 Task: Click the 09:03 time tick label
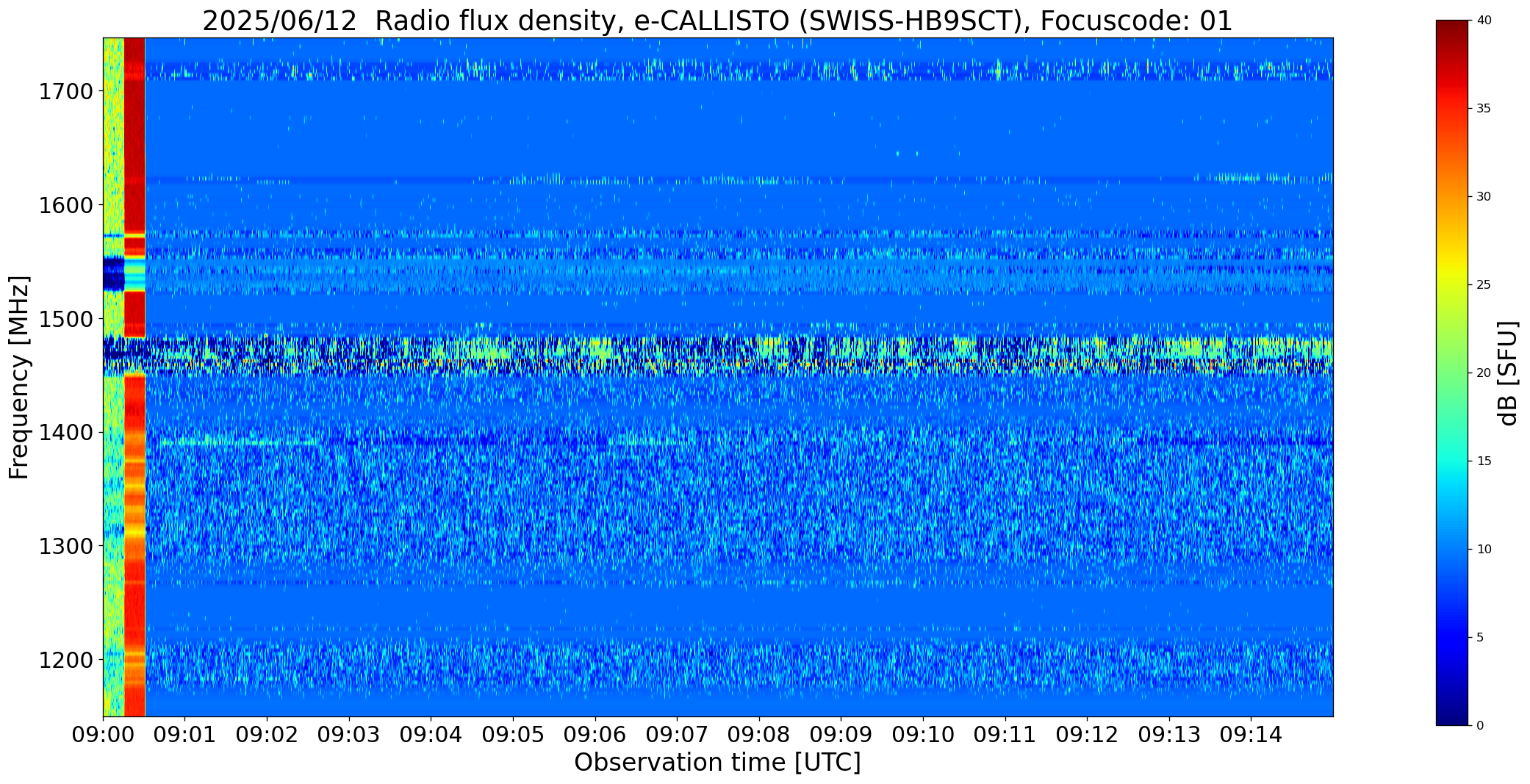(x=349, y=735)
